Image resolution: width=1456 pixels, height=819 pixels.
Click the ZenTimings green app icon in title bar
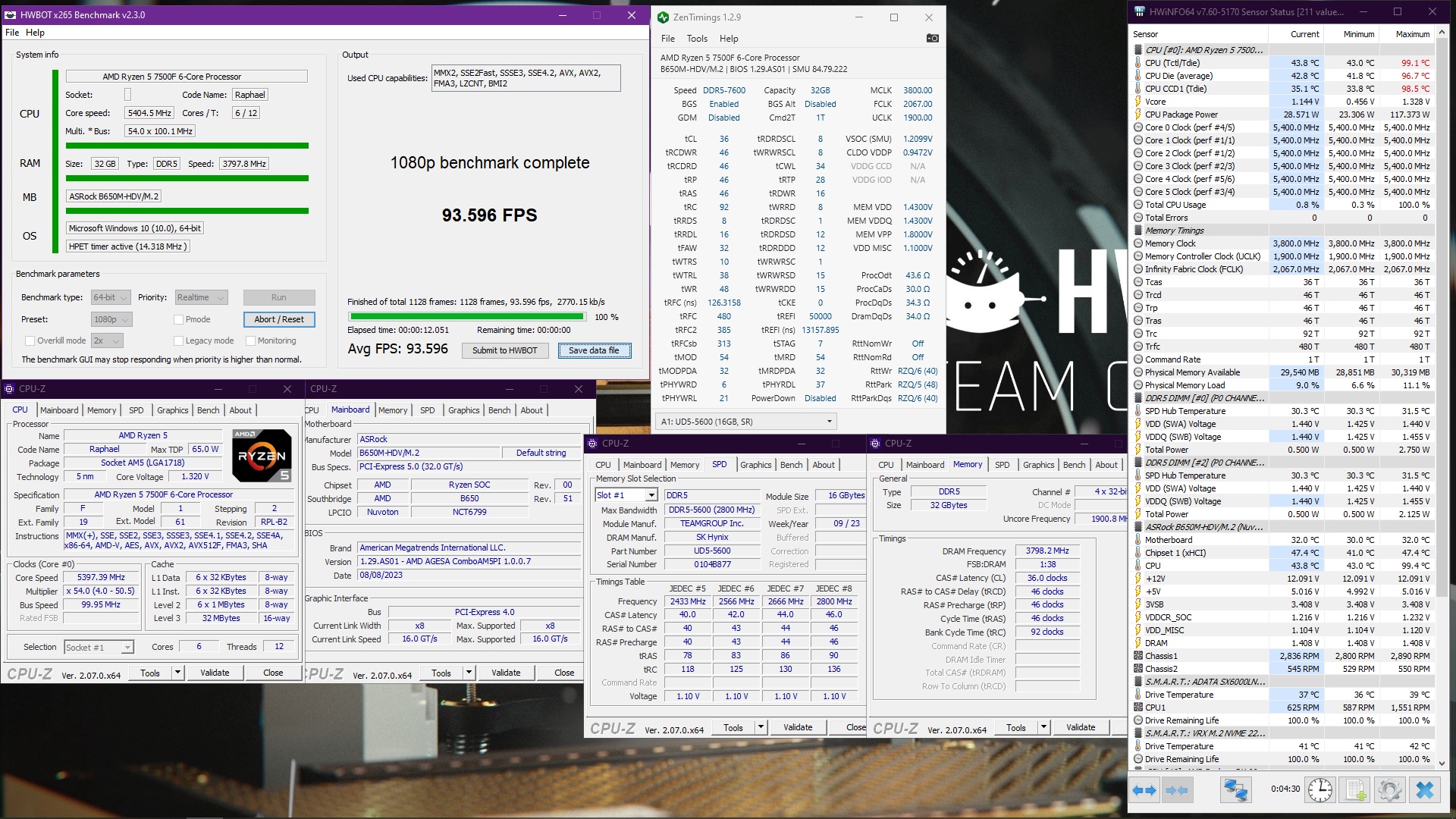[x=663, y=17]
